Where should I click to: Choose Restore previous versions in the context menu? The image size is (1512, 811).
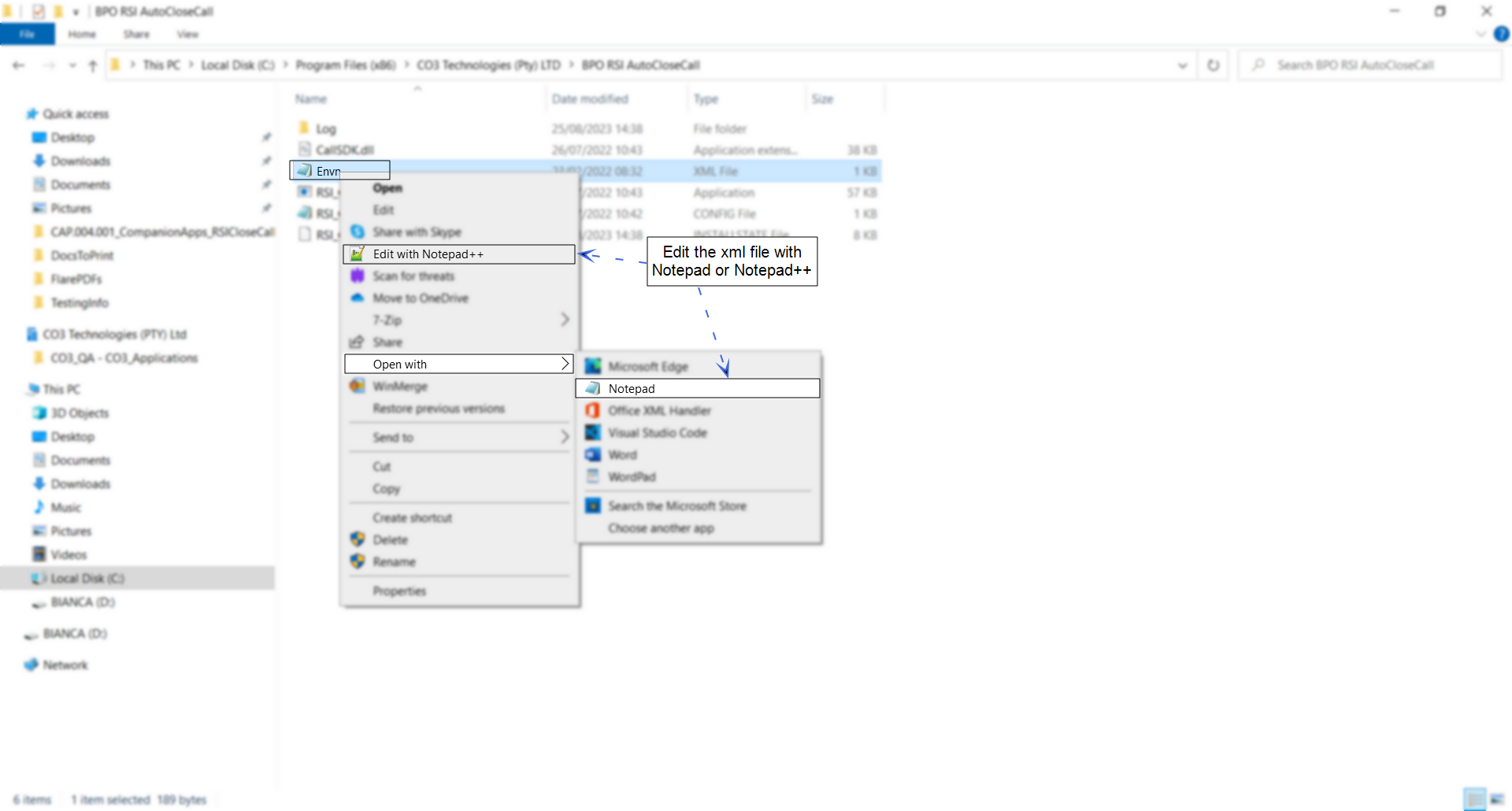(x=439, y=409)
